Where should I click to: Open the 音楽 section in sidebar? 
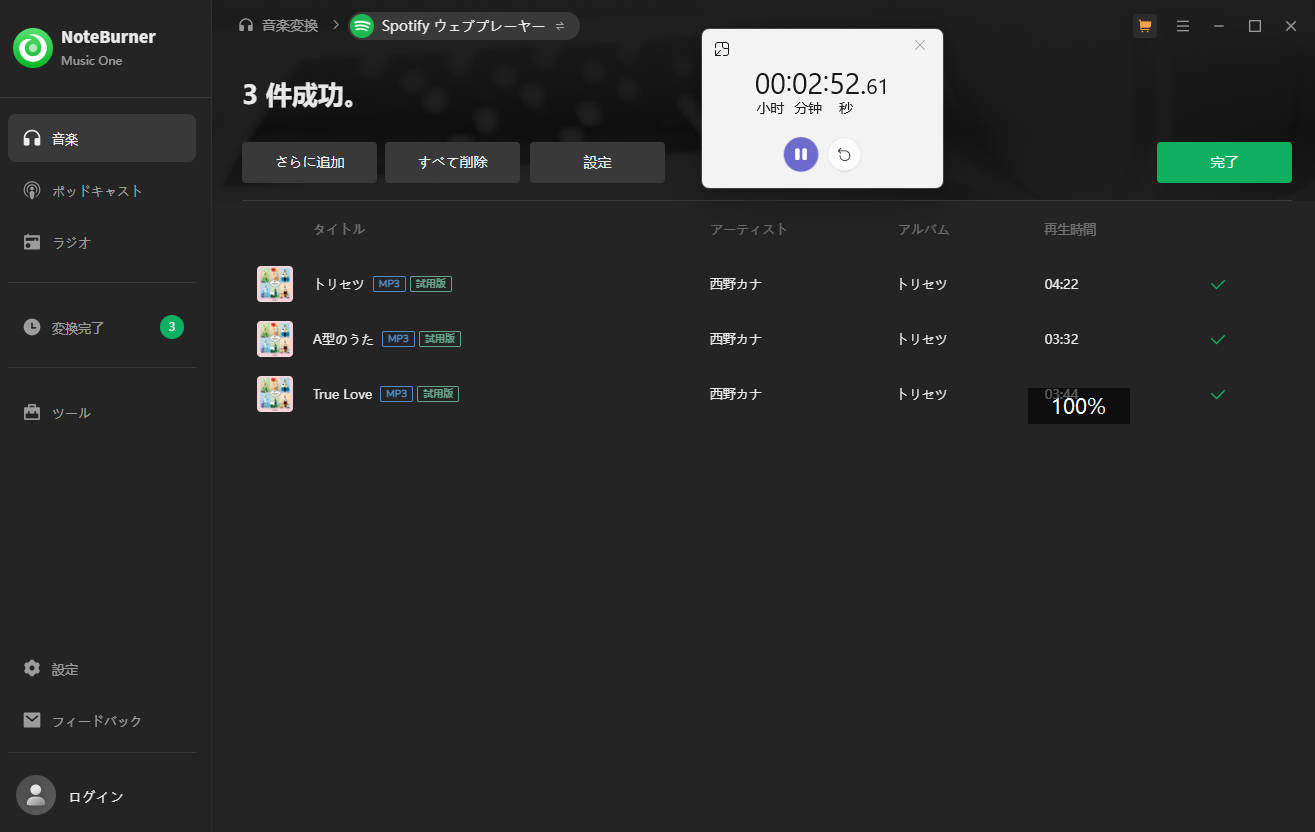tap(102, 138)
